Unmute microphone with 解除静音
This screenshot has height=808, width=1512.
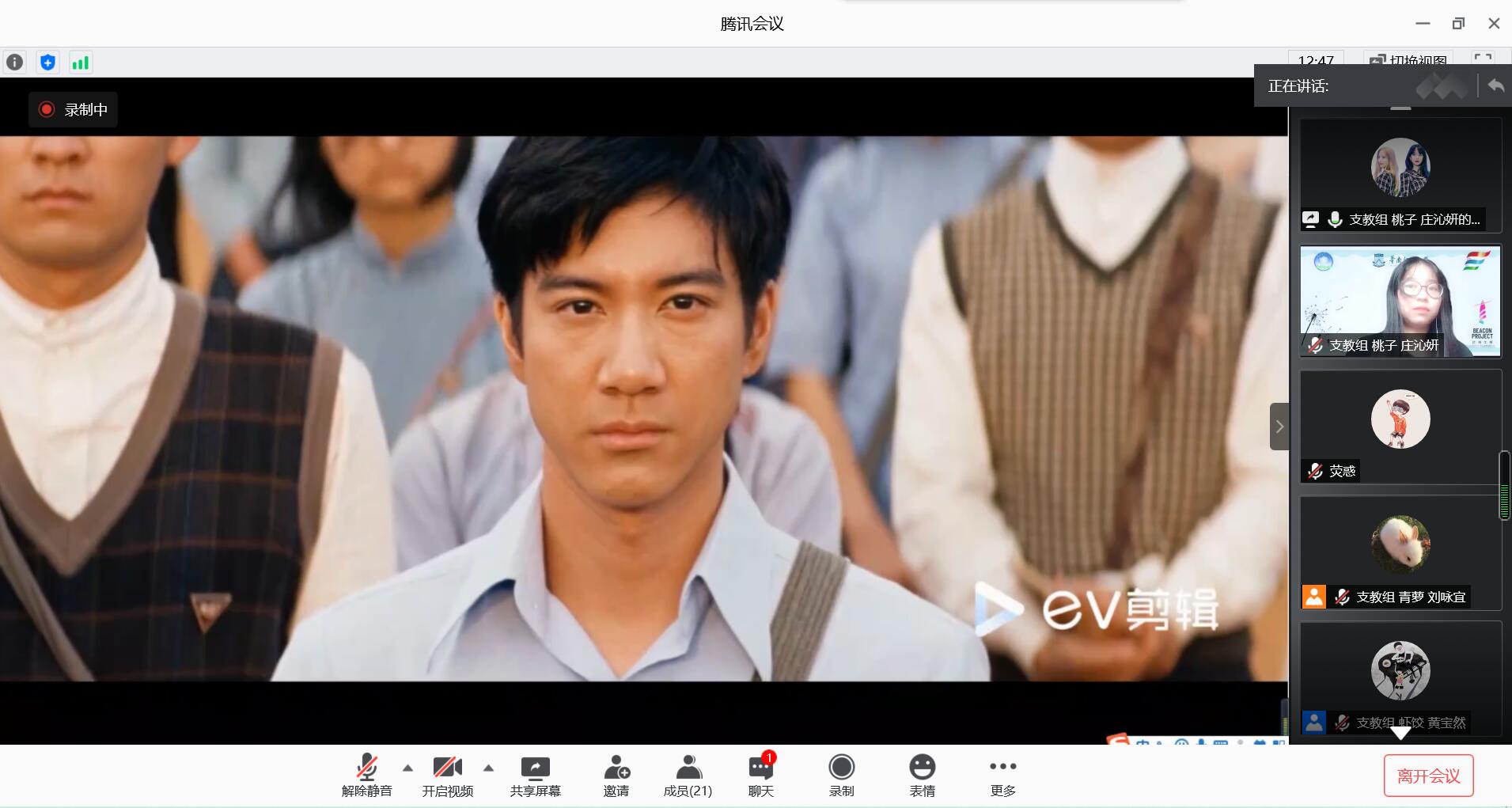366,776
